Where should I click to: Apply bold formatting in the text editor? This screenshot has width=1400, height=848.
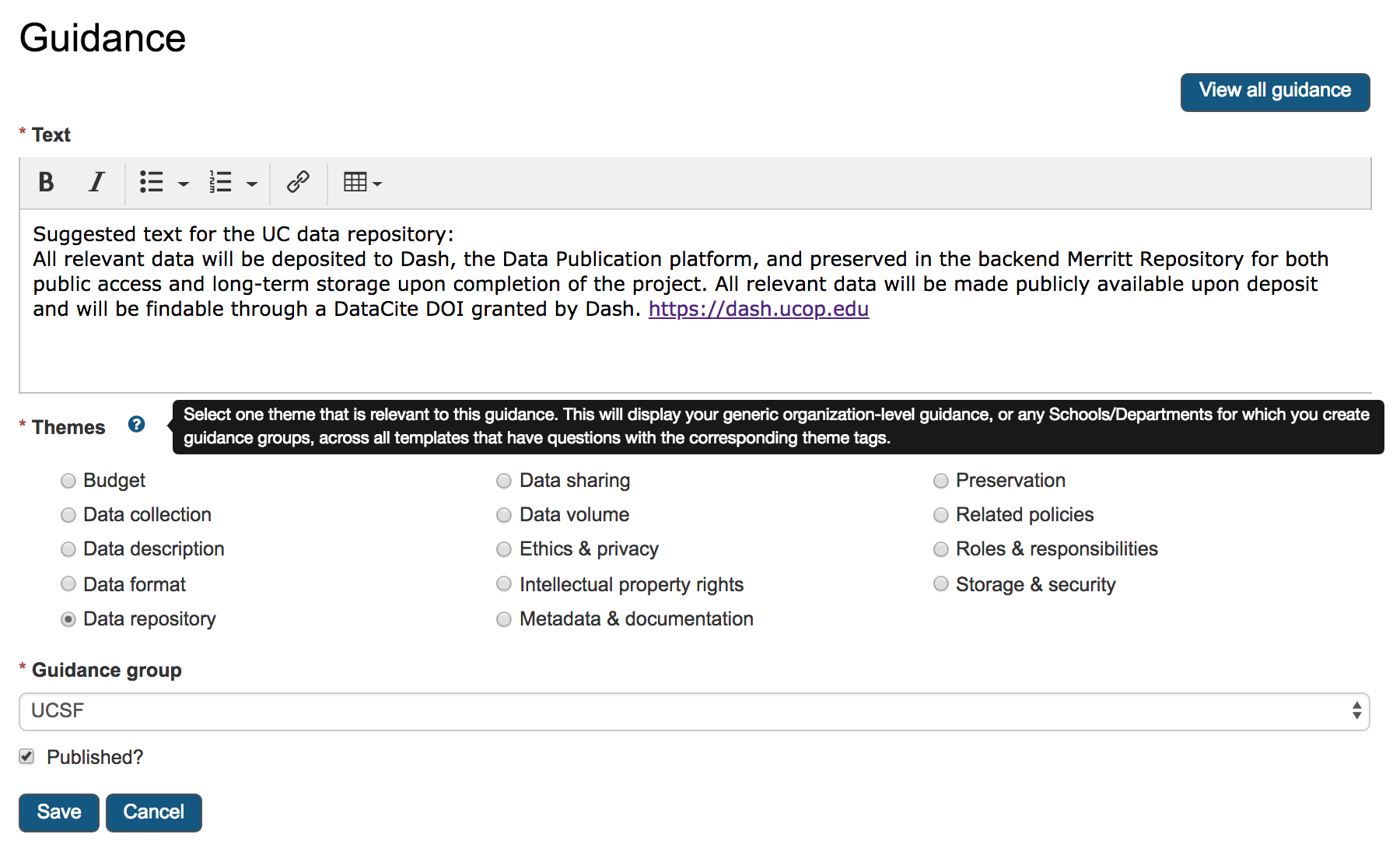point(45,183)
